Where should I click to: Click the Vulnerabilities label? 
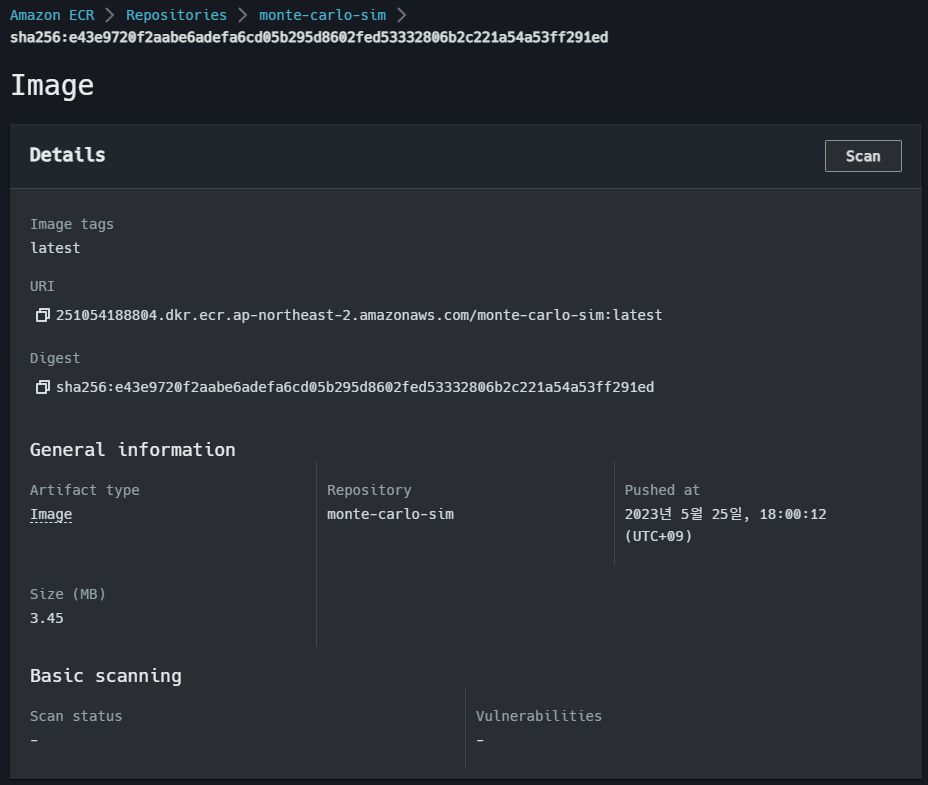pos(539,716)
